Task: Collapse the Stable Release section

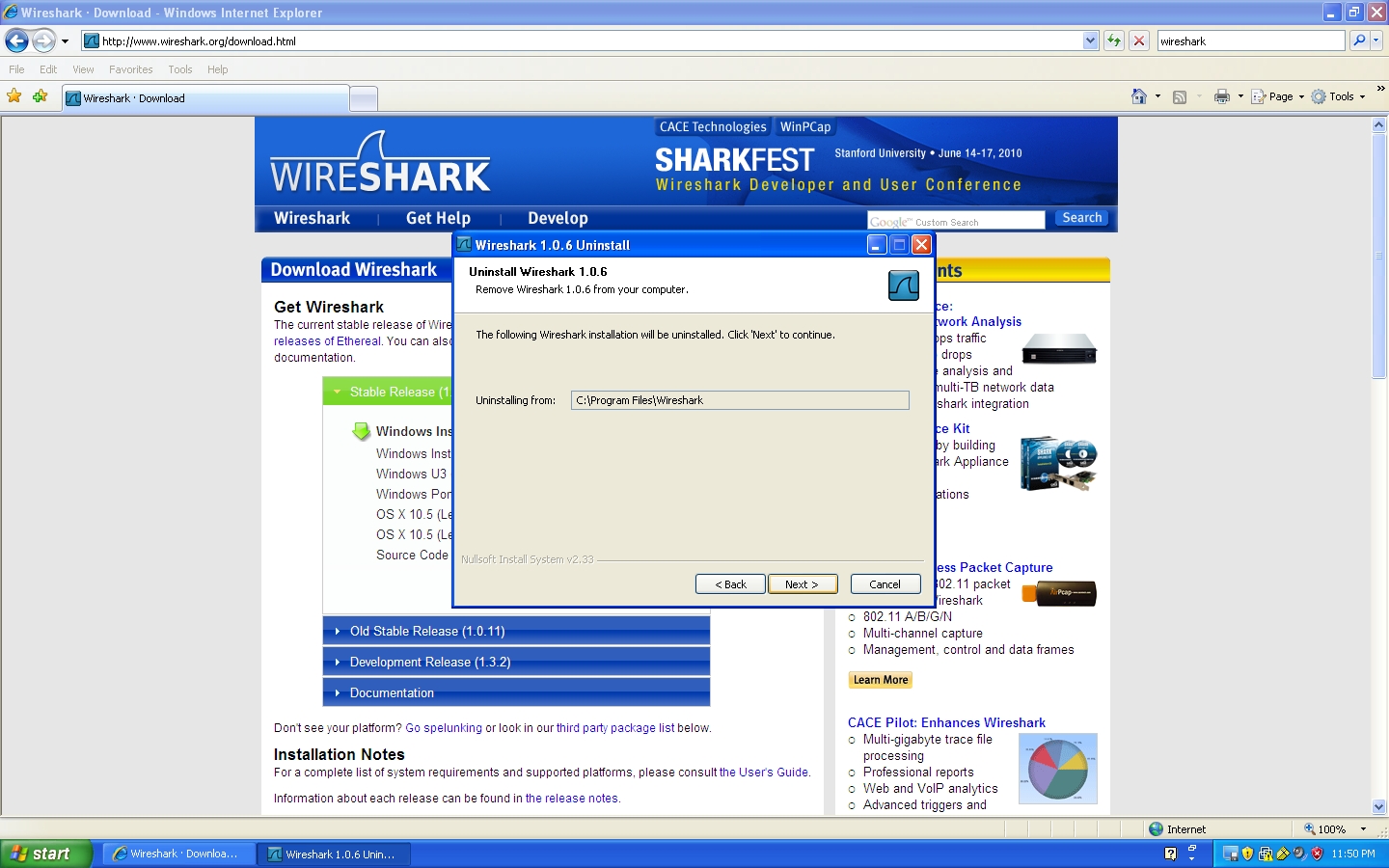Action: (x=388, y=392)
